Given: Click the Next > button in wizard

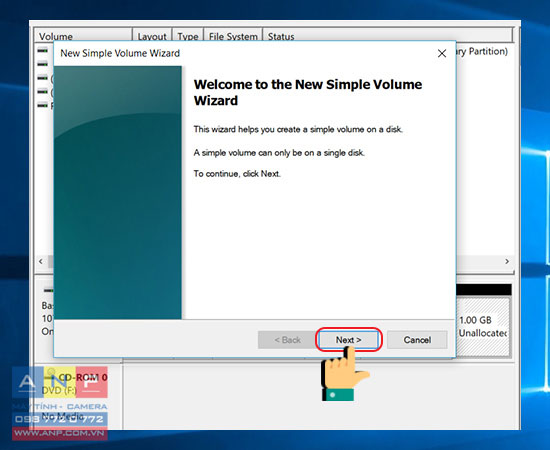Looking at the screenshot, I should click(348, 340).
